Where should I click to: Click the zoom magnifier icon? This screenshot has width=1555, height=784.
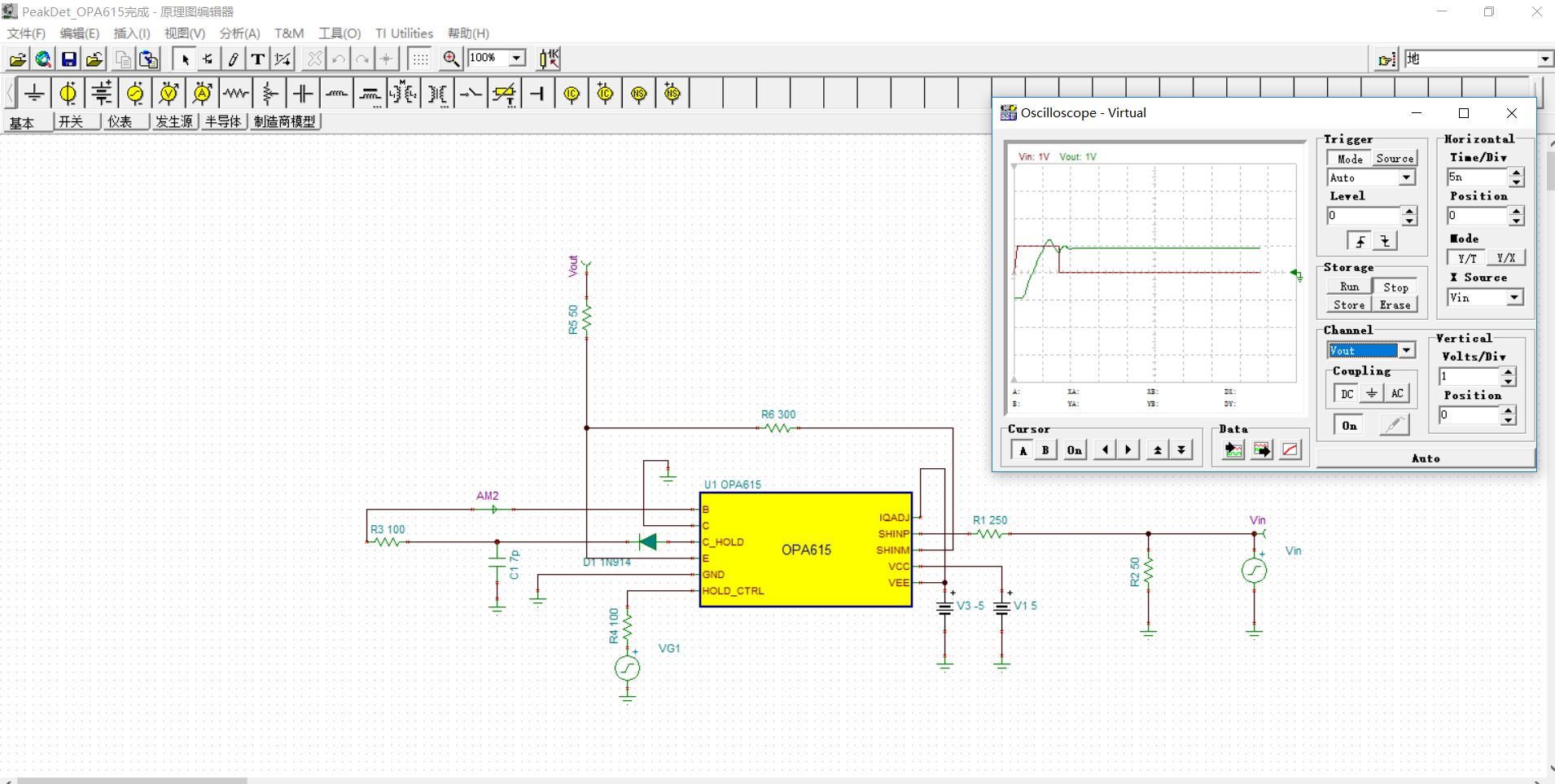point(451,59)
